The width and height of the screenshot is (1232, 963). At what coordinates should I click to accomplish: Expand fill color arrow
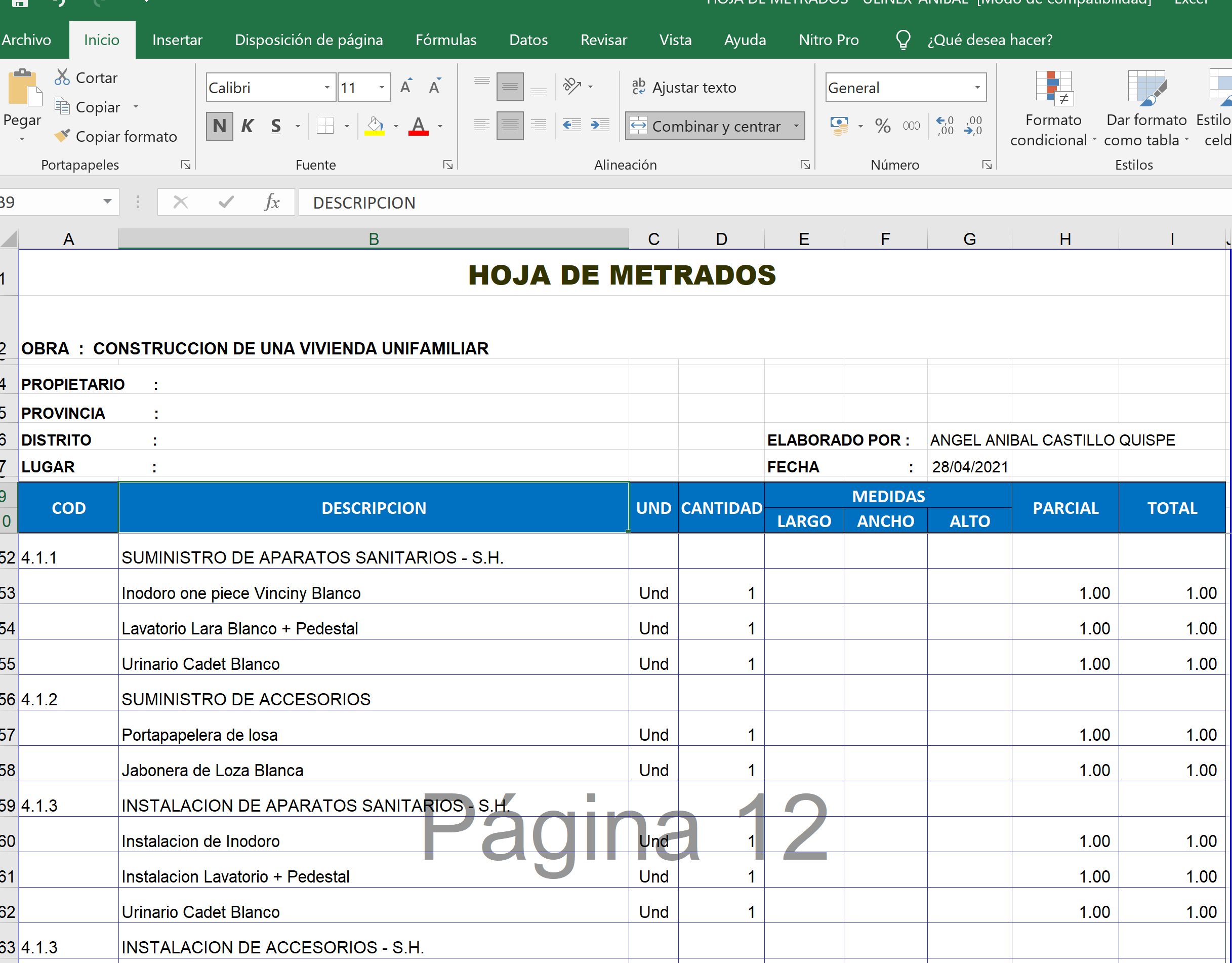click(396, 127)
